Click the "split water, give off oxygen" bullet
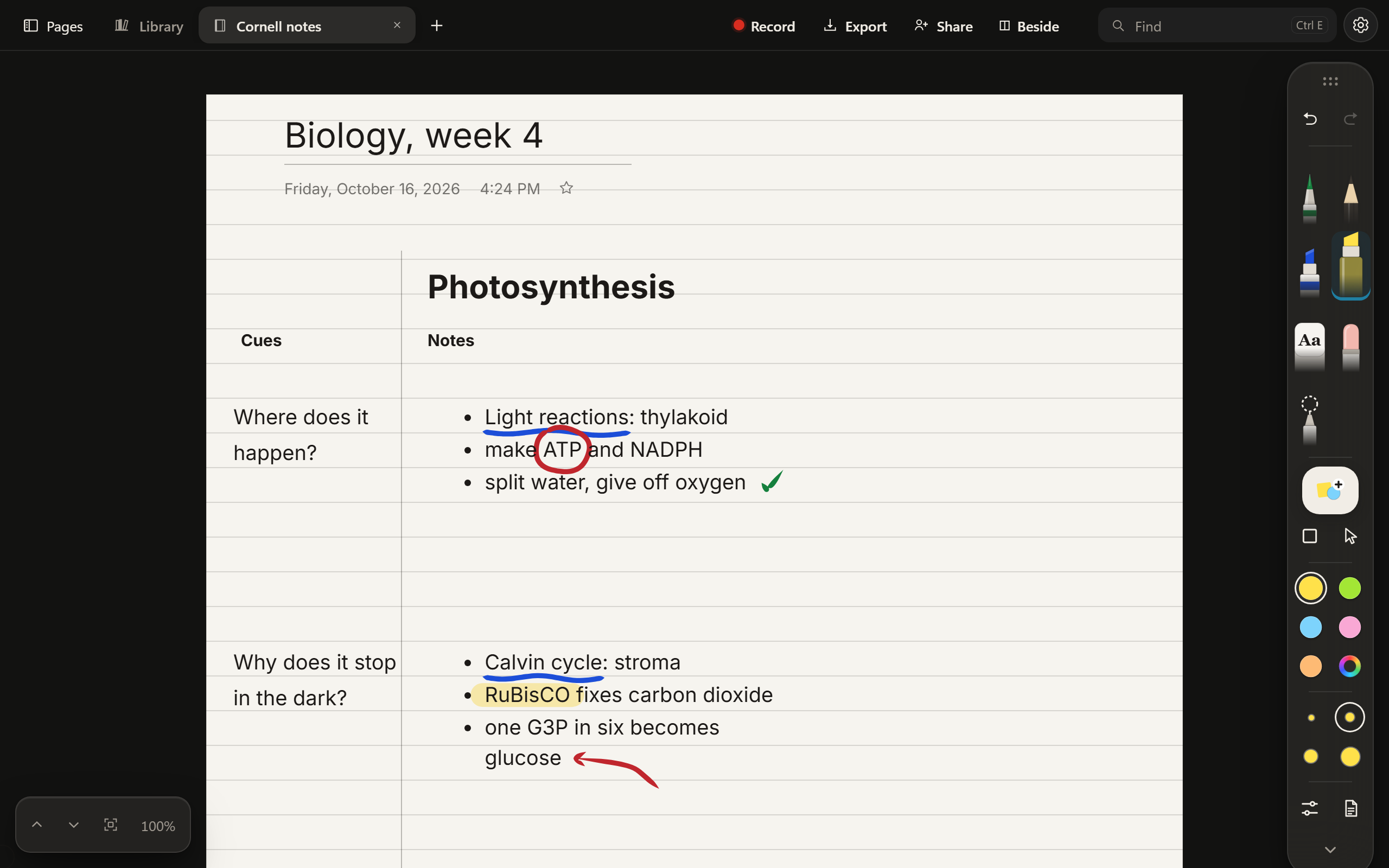Screen dimensions: 1389x868 [615, 483]
